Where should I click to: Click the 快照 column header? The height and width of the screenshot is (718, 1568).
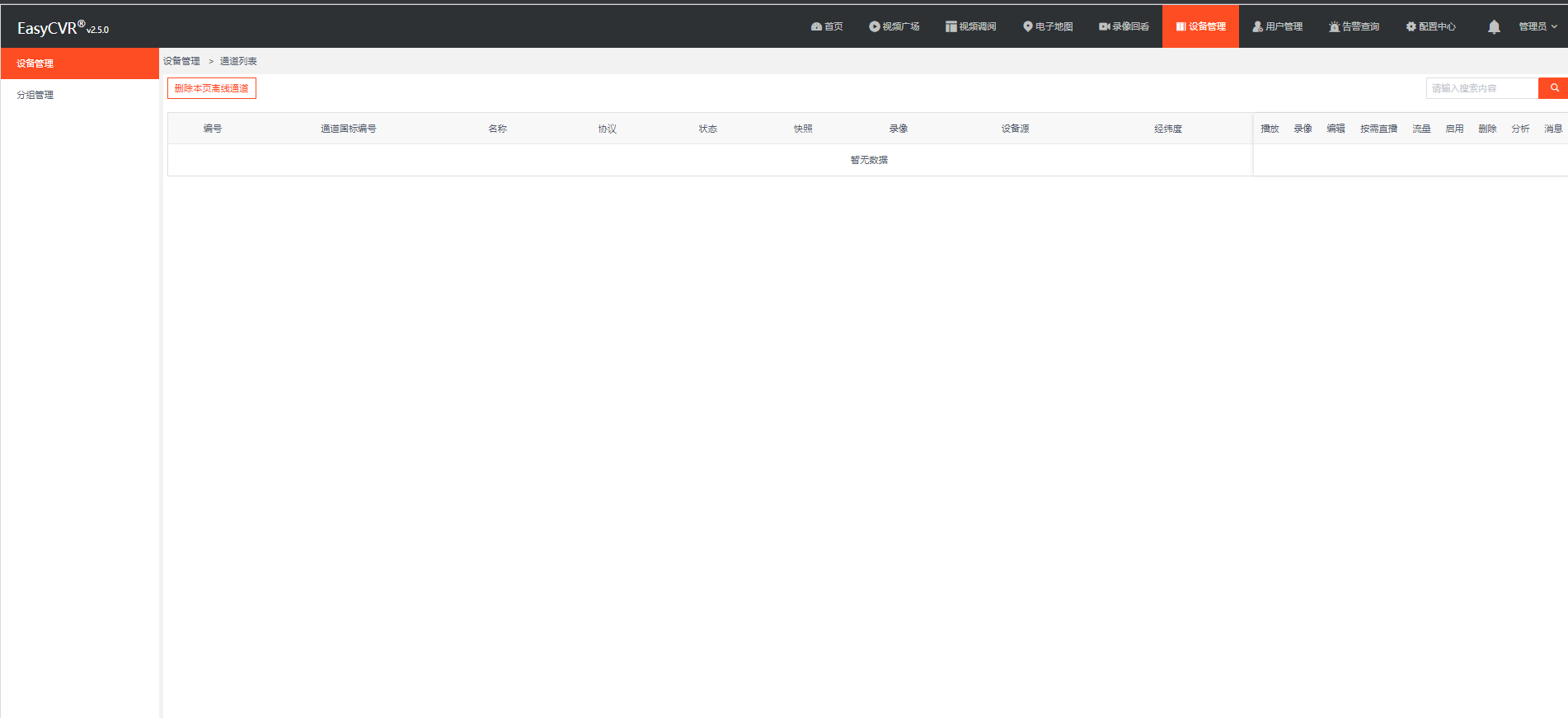(803, 129)
